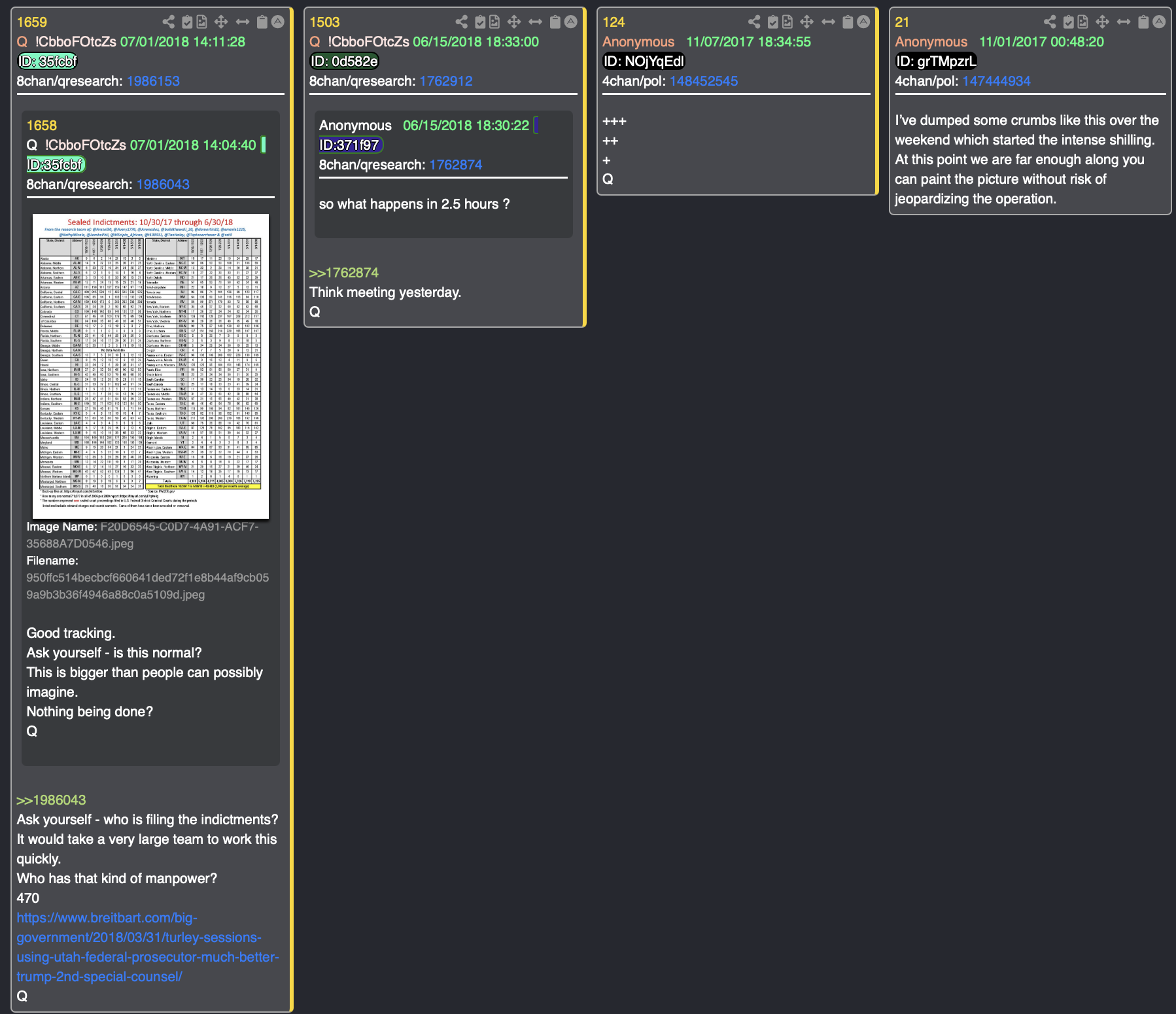1176x1014 pixels.
Task: Click timestamp 11/07/2017 18:34:55
Action: pos(748,42)
